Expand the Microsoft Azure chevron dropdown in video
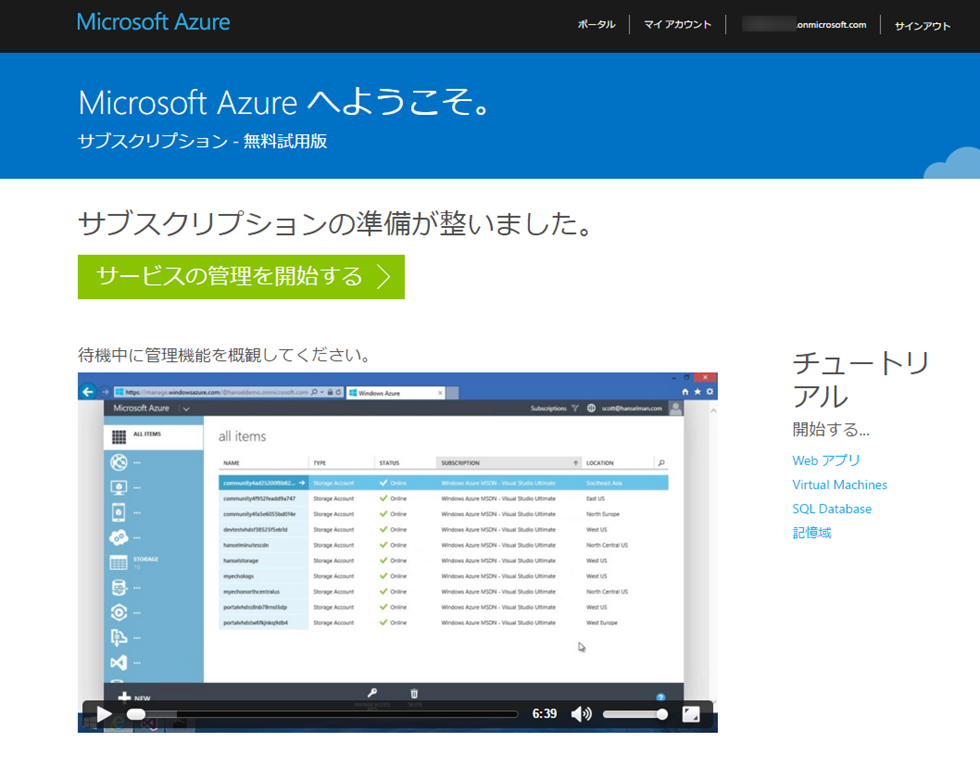Screen dimensions: 980x768 186,409
